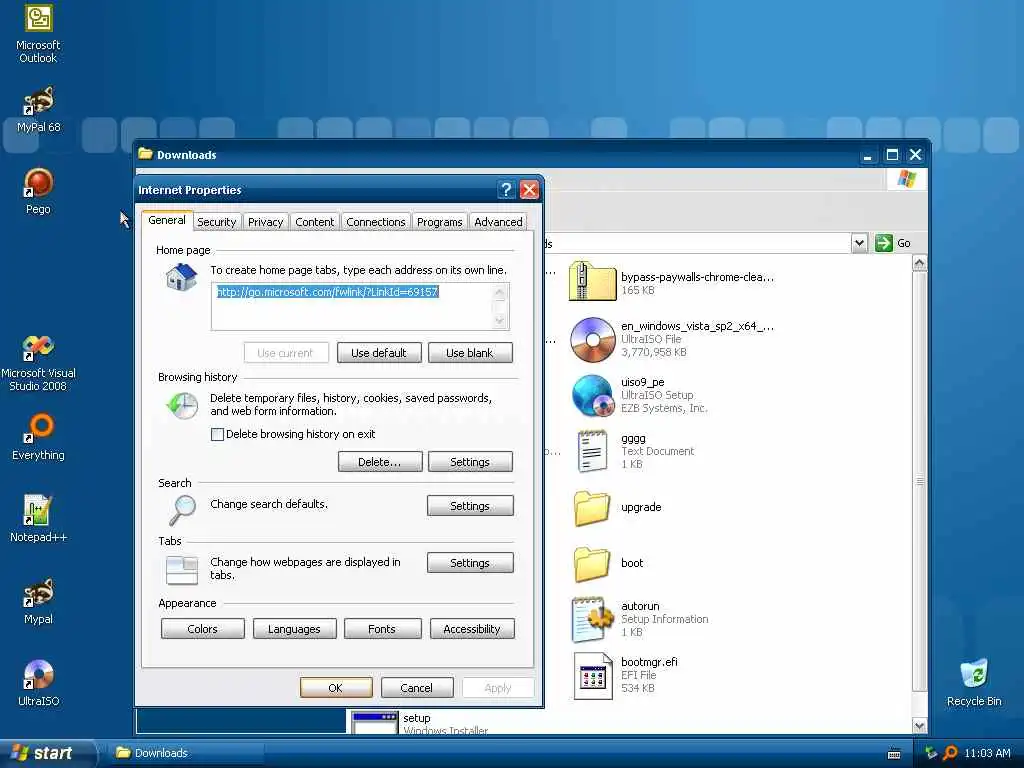
Task: Click the Start button
Action: click(46, 753)
